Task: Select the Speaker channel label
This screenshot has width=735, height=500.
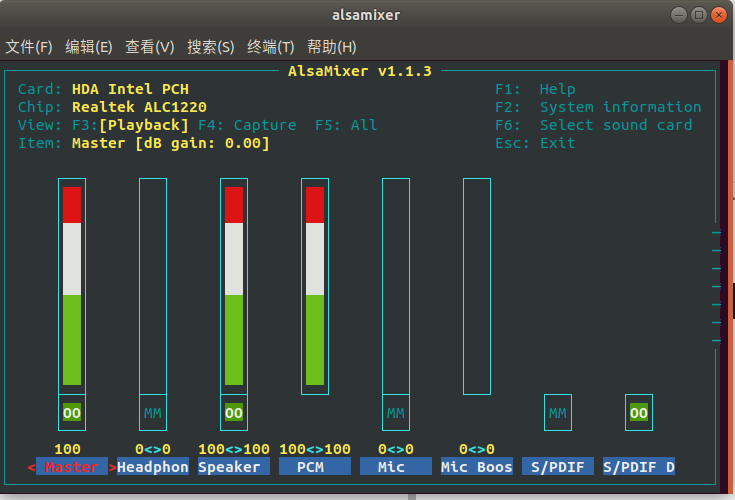Action: (234, 467)
